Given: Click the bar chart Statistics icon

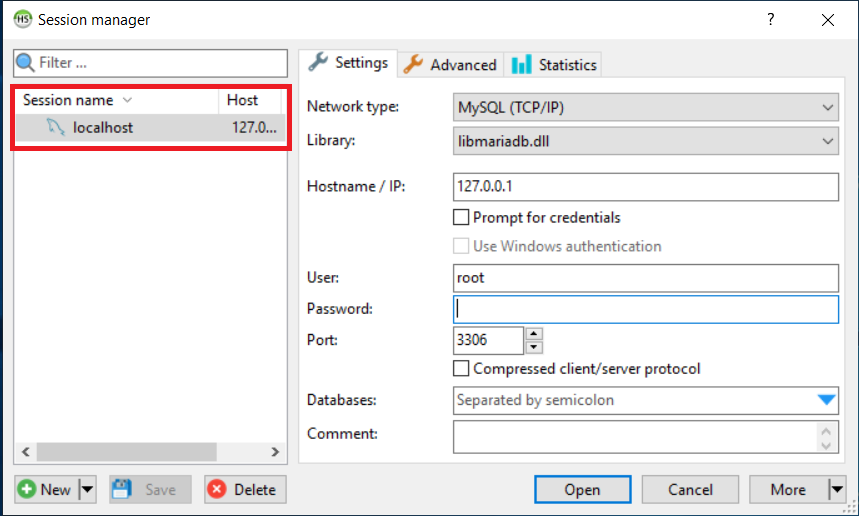Looking at the screenshot, I should click(521, 65).
